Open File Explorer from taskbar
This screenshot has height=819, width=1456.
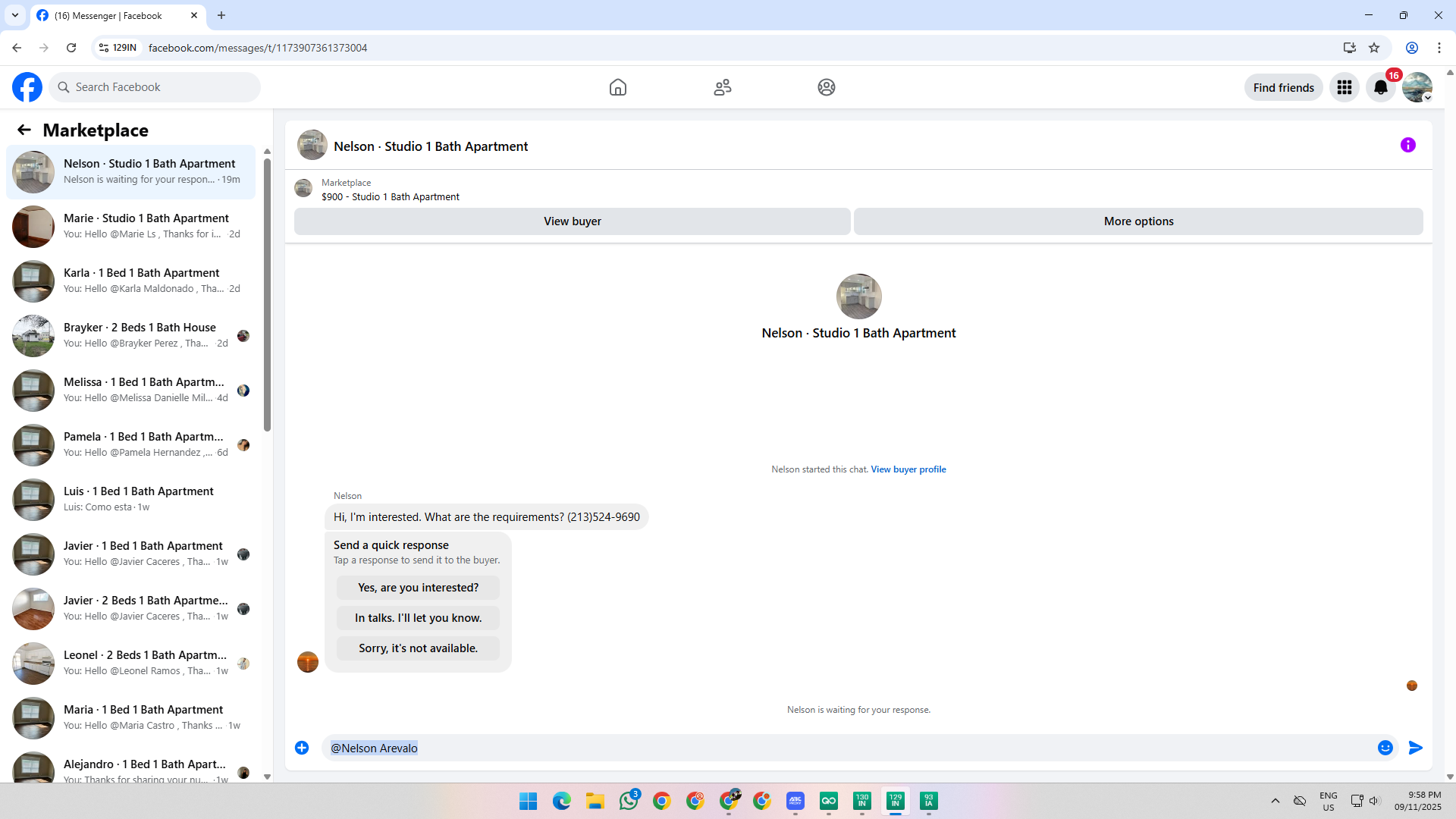coord(595,801)
